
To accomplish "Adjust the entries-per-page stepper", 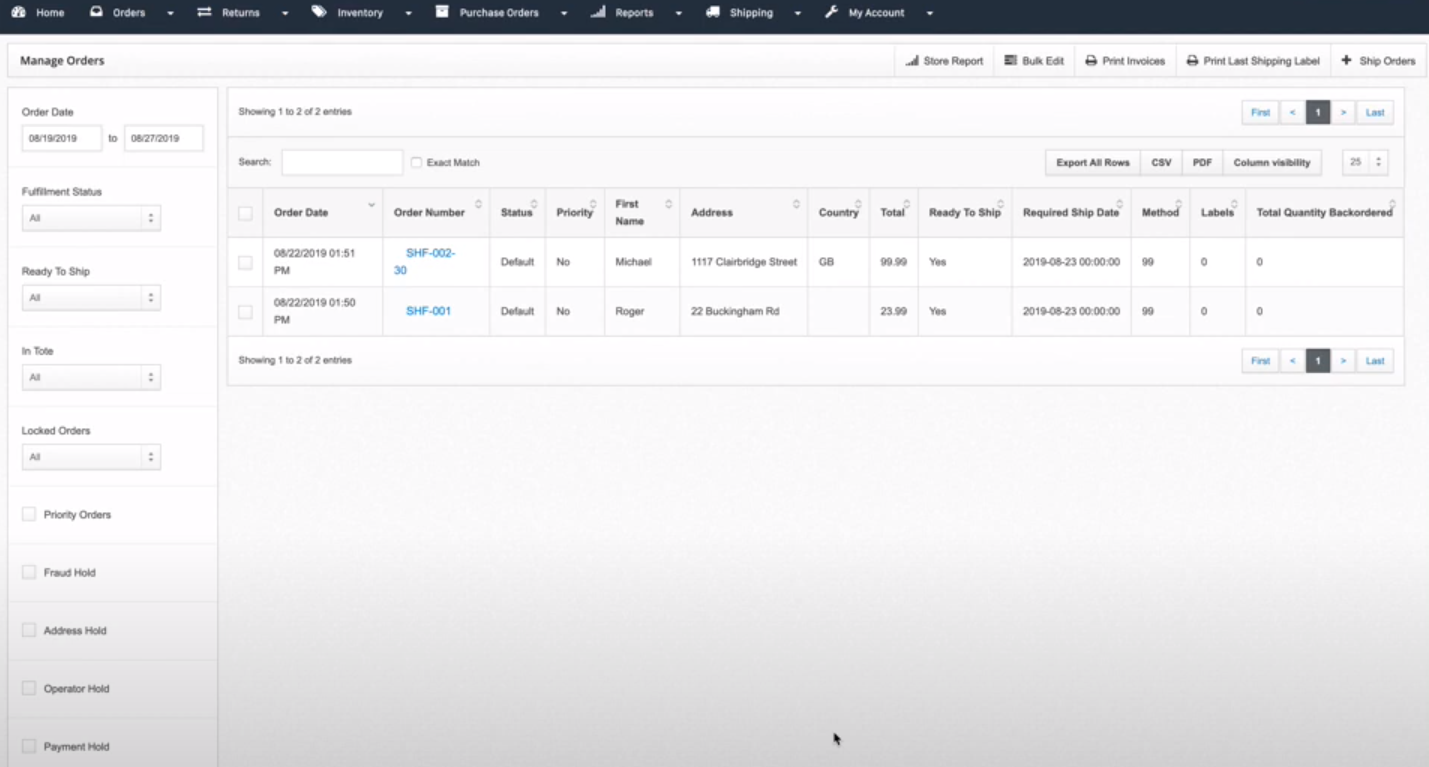I will [x=1377, y=162].
